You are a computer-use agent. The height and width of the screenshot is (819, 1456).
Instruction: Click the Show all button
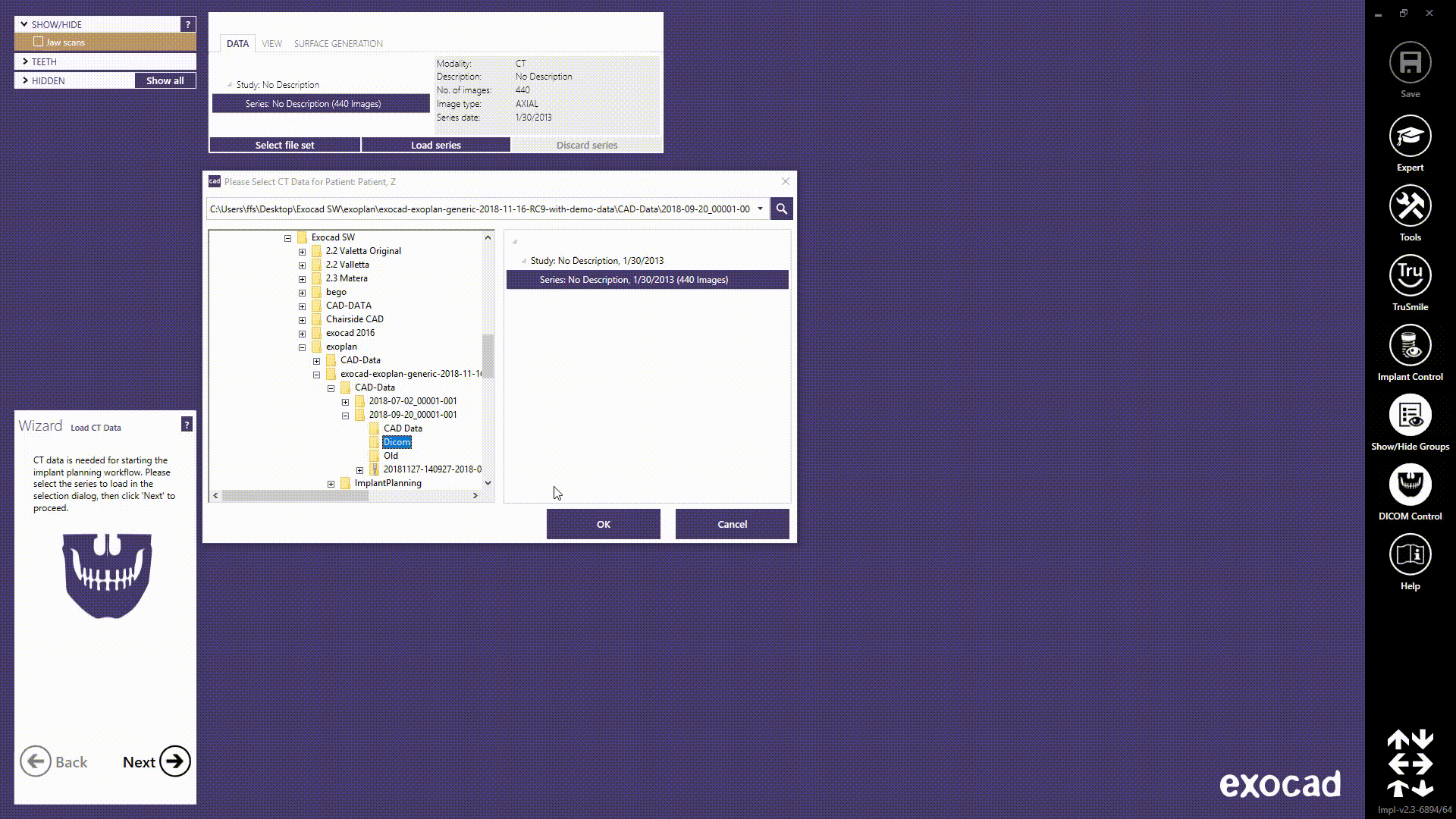tap(165, 80)
